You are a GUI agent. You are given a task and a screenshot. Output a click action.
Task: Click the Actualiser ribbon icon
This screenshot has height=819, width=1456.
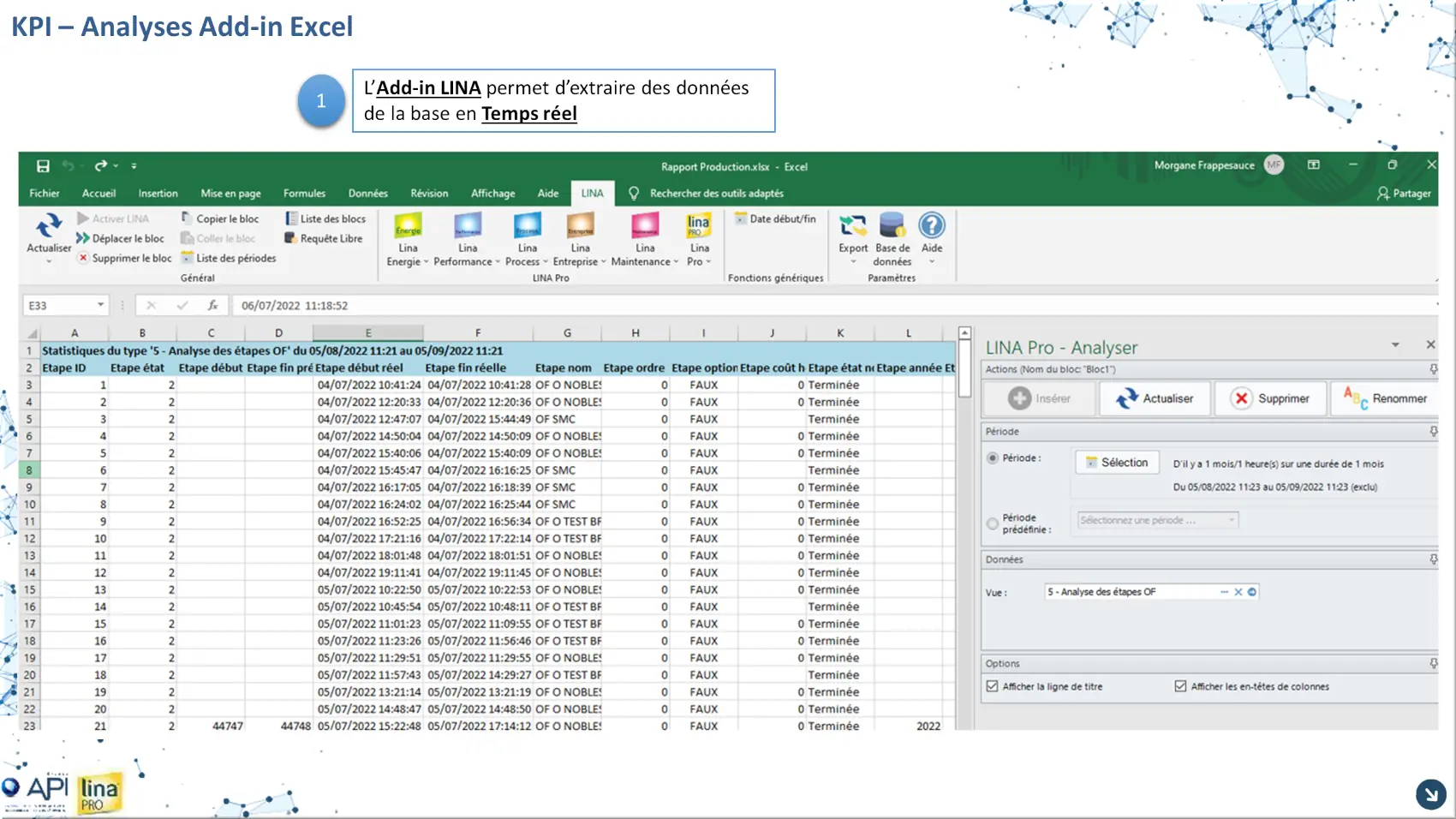49,225
